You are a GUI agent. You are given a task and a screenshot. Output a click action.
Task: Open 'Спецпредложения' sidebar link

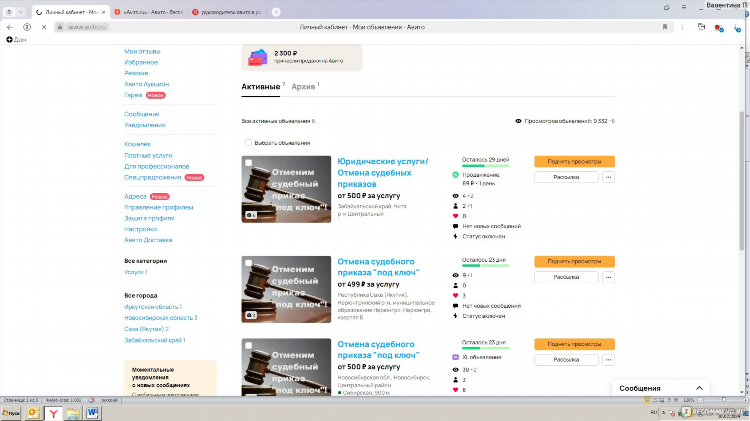[x=153, y=177]
